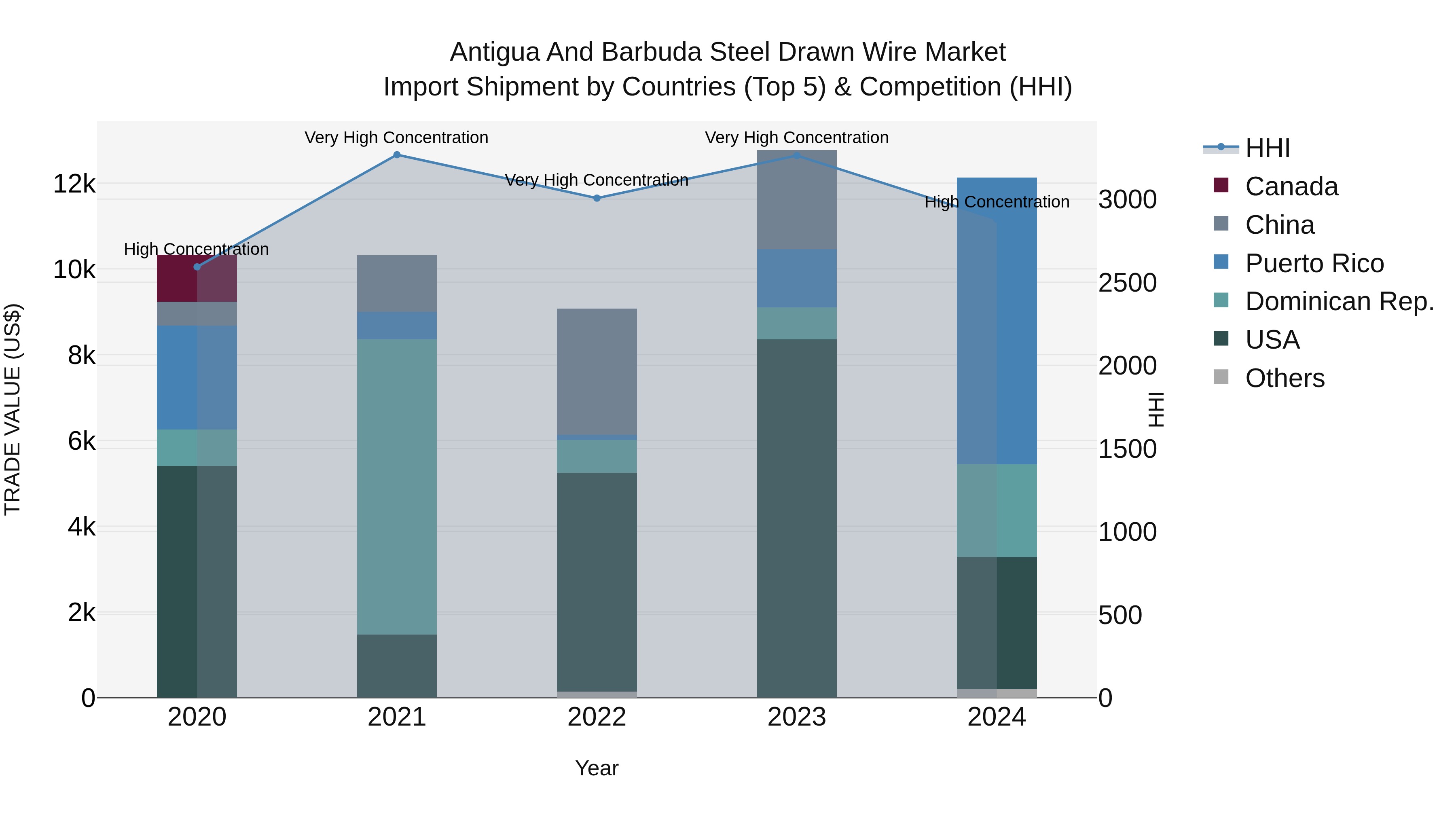1456x819 pixels.
Task: Click the 3000 right axis tick
Action: click(1128, 199)
